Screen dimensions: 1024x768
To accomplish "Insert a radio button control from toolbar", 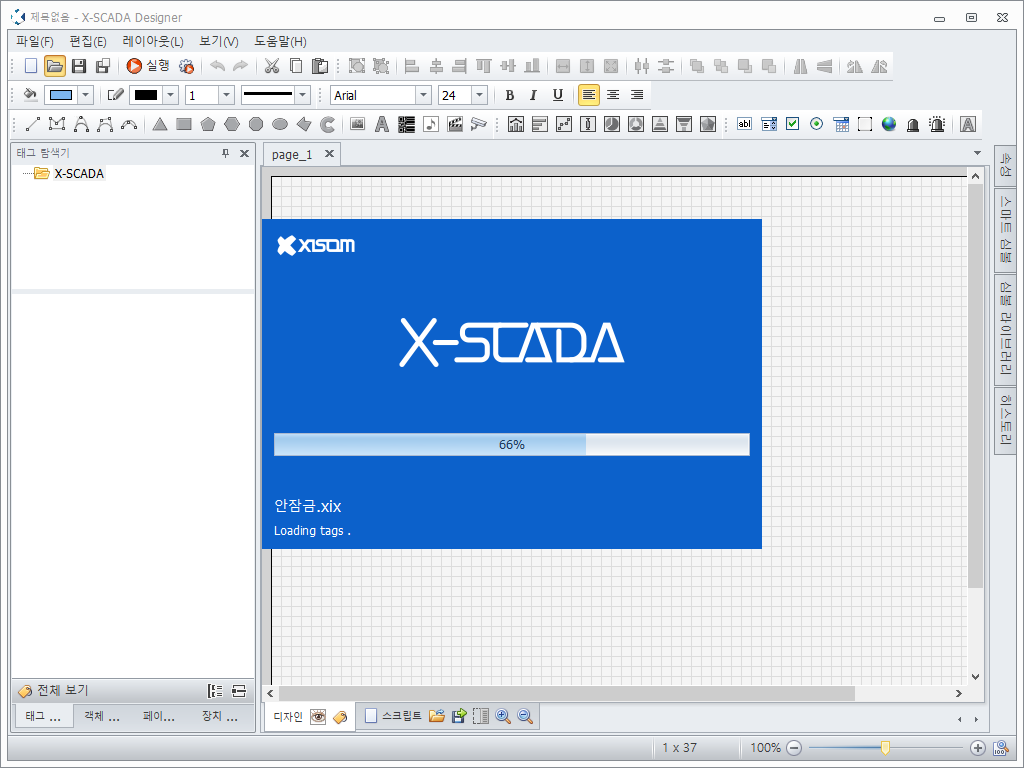I will pos(816,124).
